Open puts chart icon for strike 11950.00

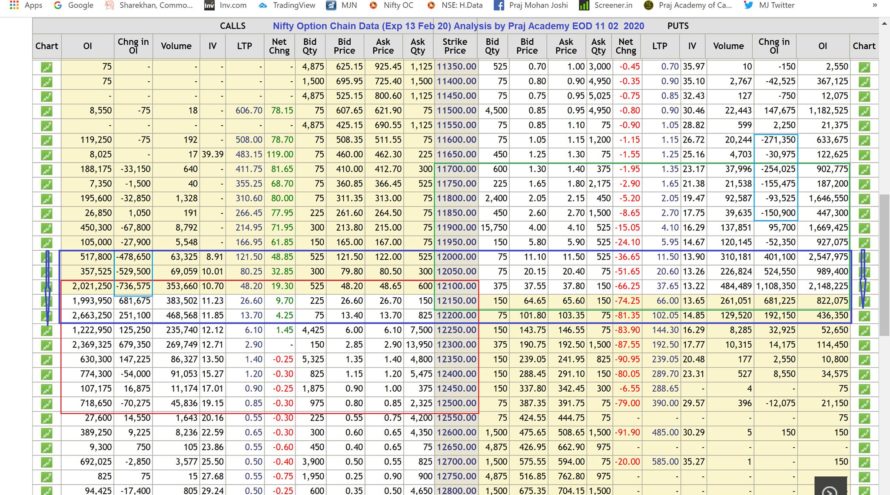pyautogui.click(x=864, y=242)
